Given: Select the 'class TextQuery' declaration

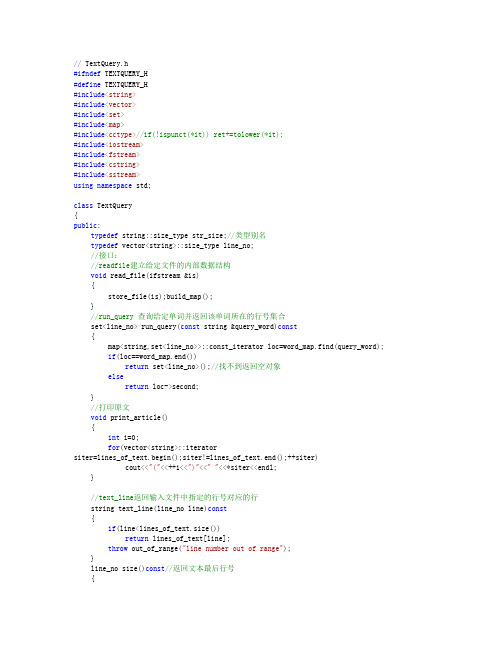Looking at the screenshot, I should coord(103,205).
